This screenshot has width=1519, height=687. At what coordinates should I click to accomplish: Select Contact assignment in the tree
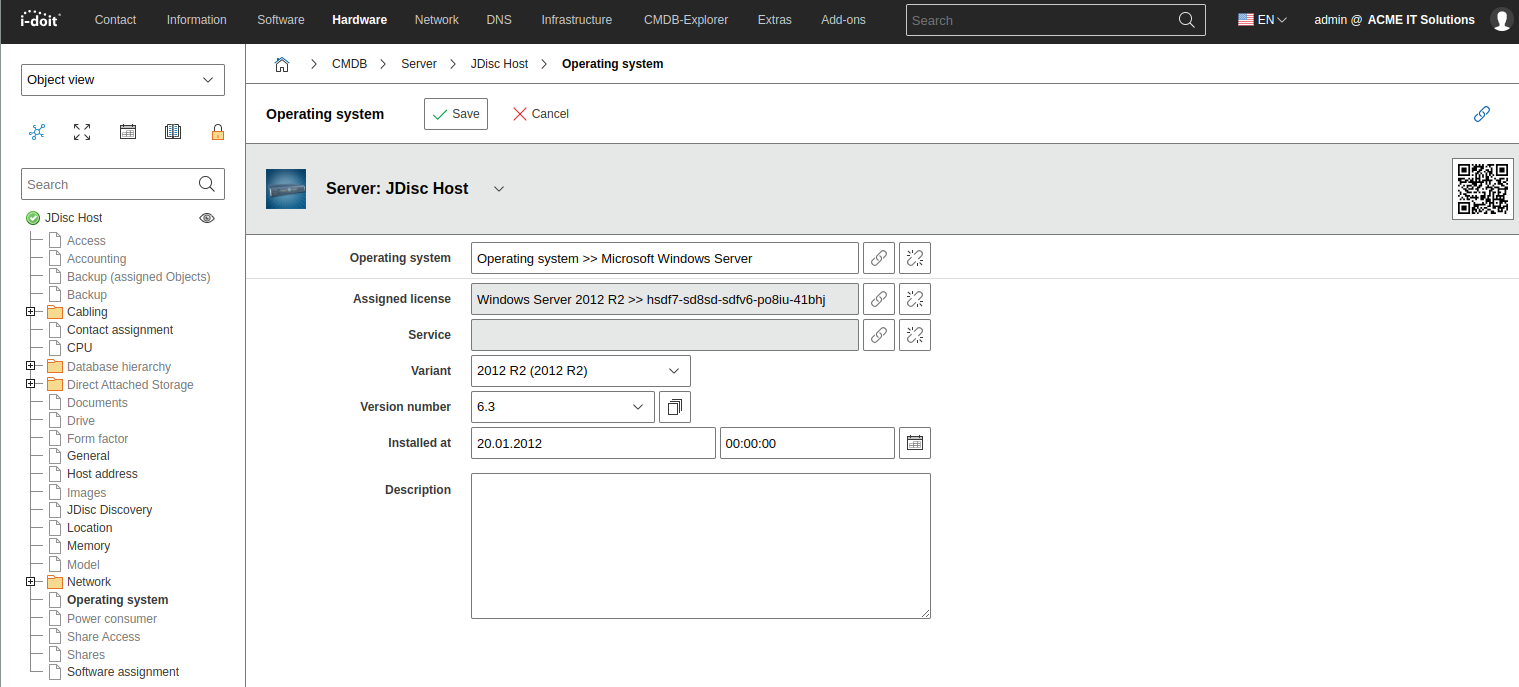[120, 330]
